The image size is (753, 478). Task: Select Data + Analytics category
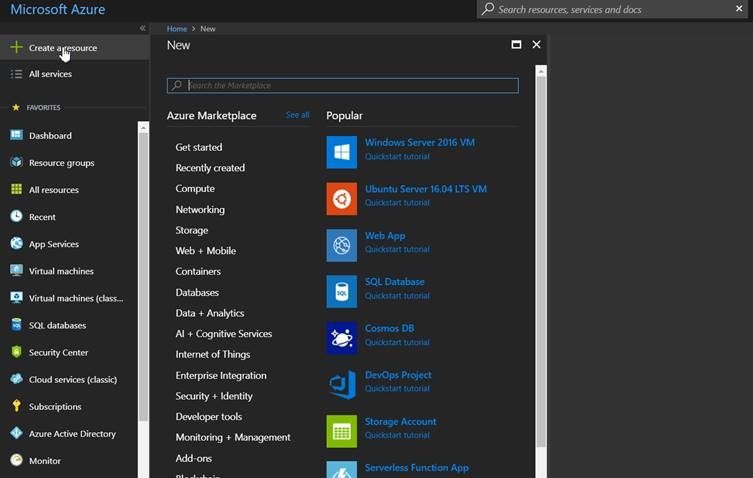click(x=210, y=313)
